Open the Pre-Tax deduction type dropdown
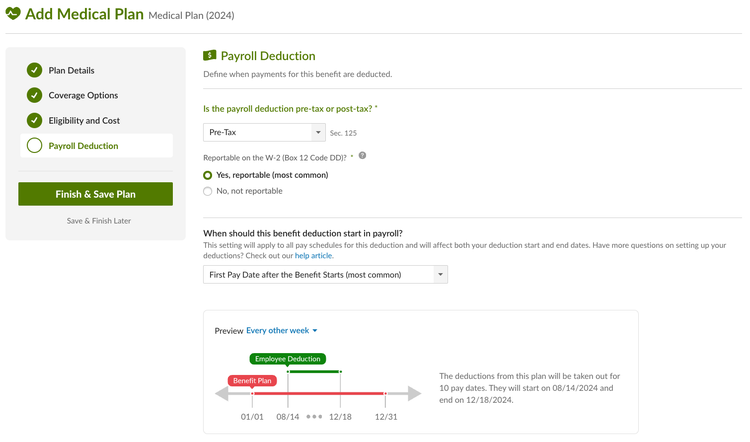The height and width of the screenshot is (442, 750). pyautogui.click(x=264, y=133)
